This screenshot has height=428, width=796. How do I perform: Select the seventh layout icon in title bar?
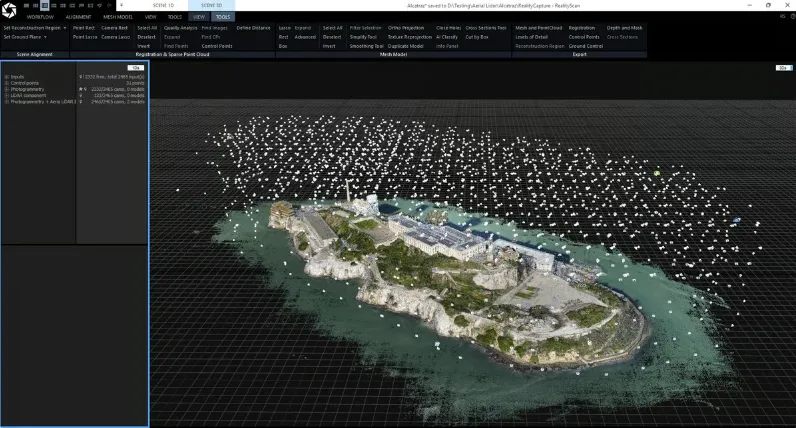pyautogui.click(x=81, y=6)
